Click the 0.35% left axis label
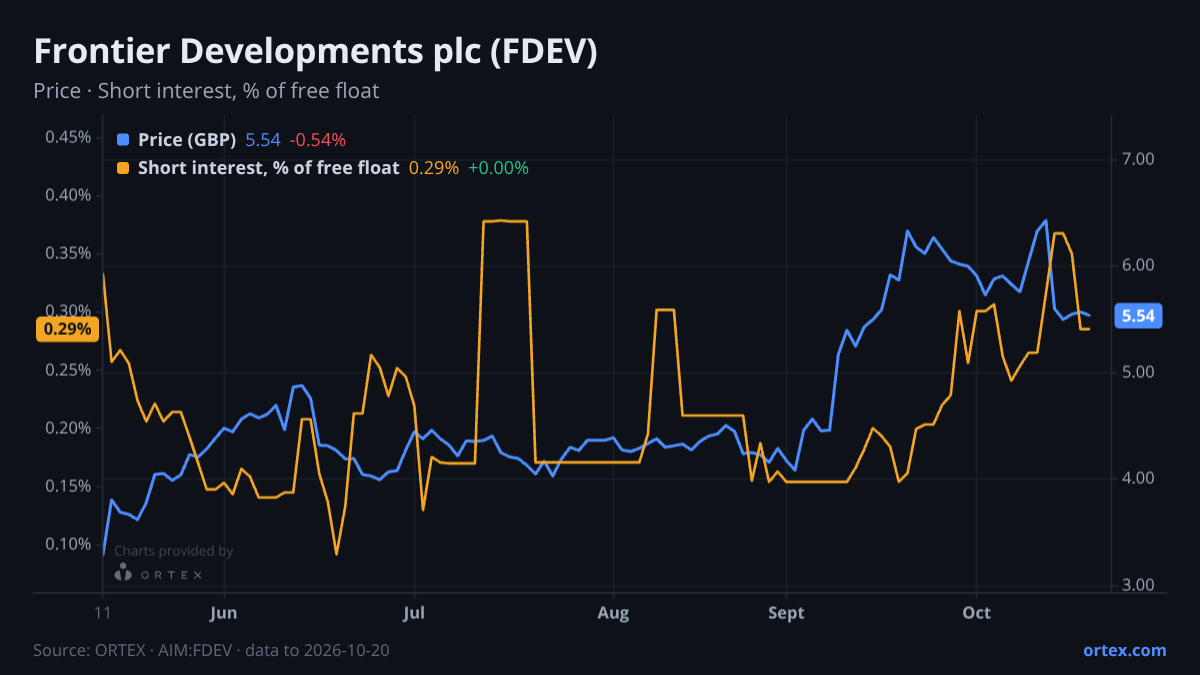This screenshot has height=675, width=1200. point(68,253)
